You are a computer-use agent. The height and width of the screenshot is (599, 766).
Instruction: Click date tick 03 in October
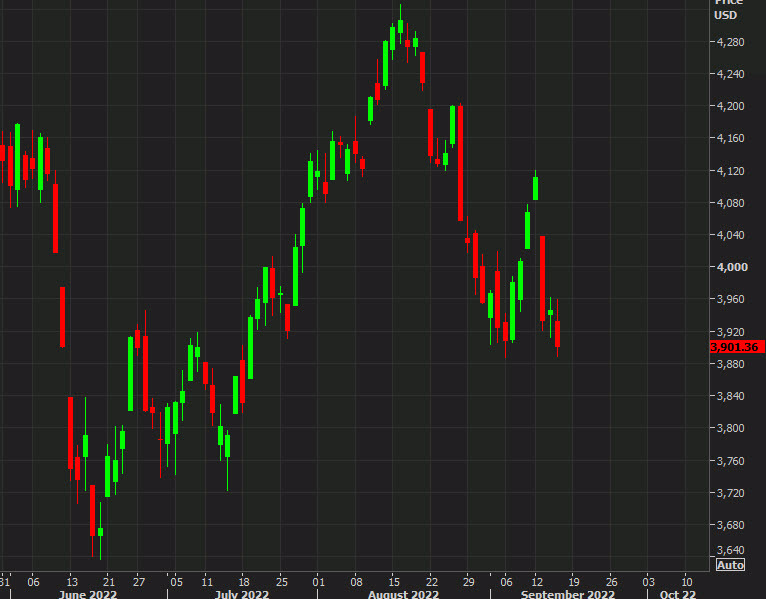click(x=648, y=582)
